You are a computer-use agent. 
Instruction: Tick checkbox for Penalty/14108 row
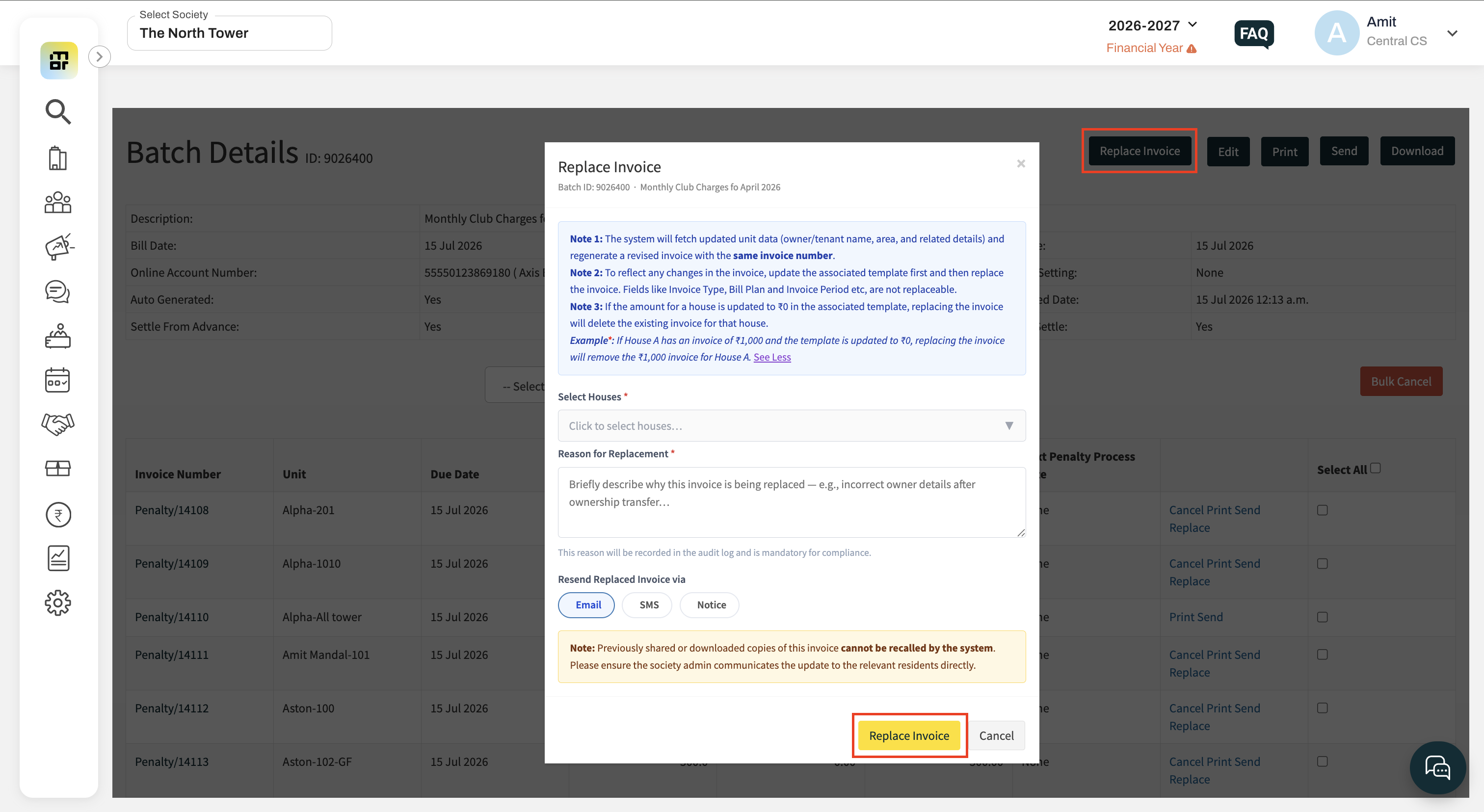click(1322, 510)
